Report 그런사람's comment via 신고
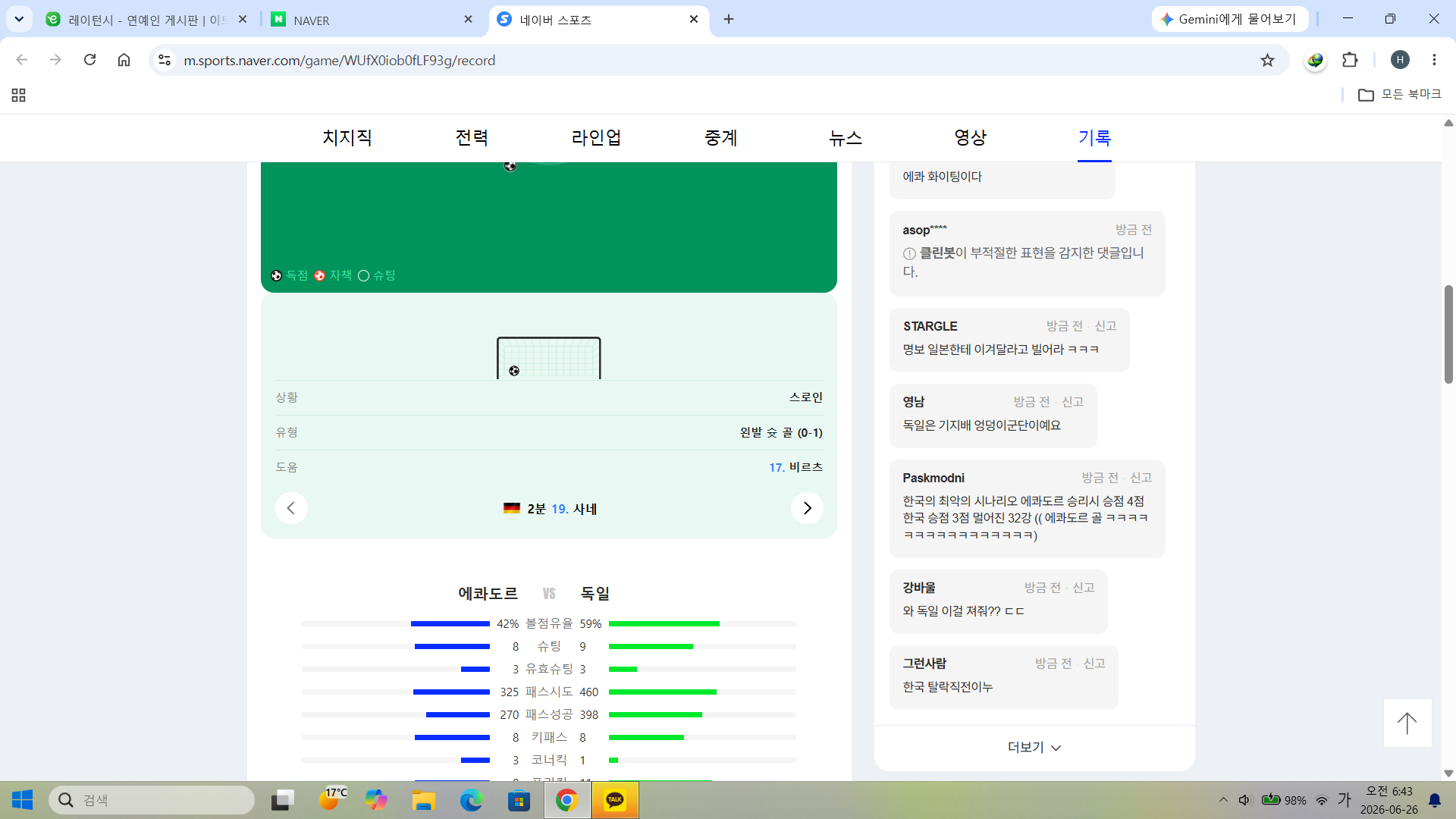The image size is (1456, 819). tap(1094, 664)
